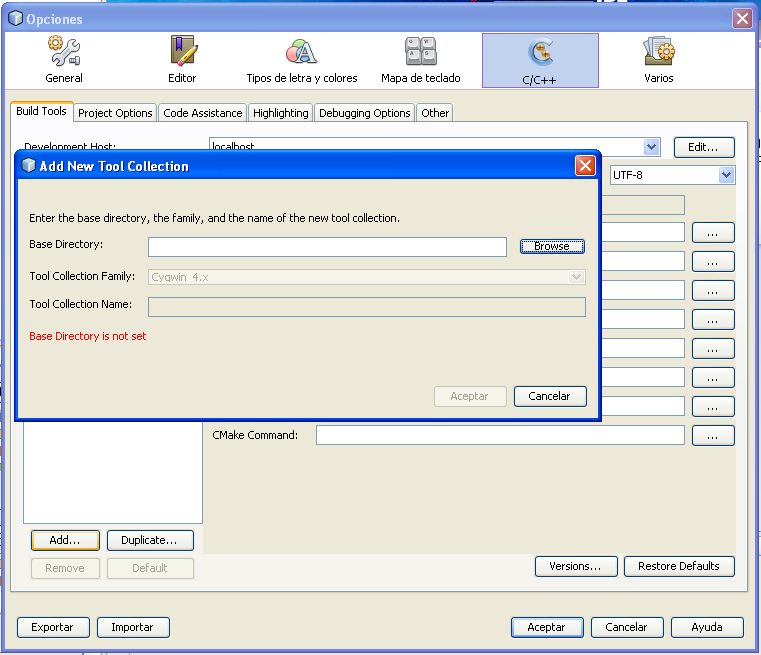Click the Default button
The image size is (761, 655).
(150, 568)
